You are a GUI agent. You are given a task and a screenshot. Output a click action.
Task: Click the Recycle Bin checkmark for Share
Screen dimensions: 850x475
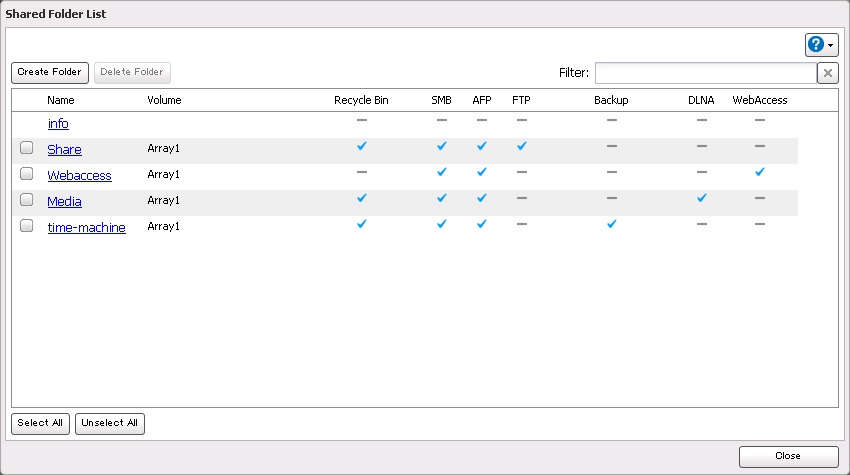pos(362,146)
